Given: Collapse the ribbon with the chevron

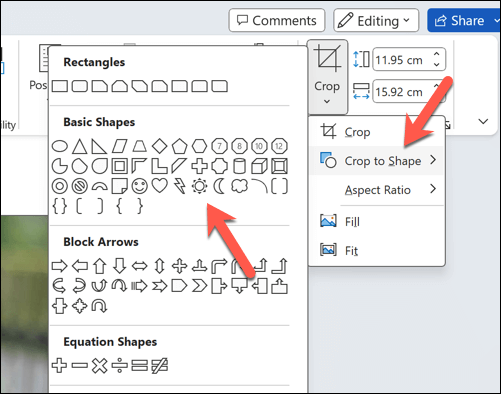Looking at the screenshot, I should [483, 121].
